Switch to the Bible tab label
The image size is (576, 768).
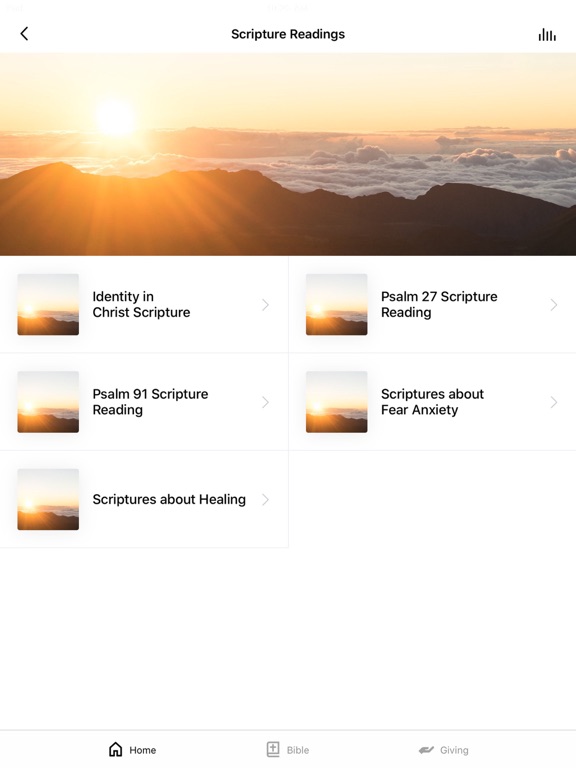coord(298,750)
